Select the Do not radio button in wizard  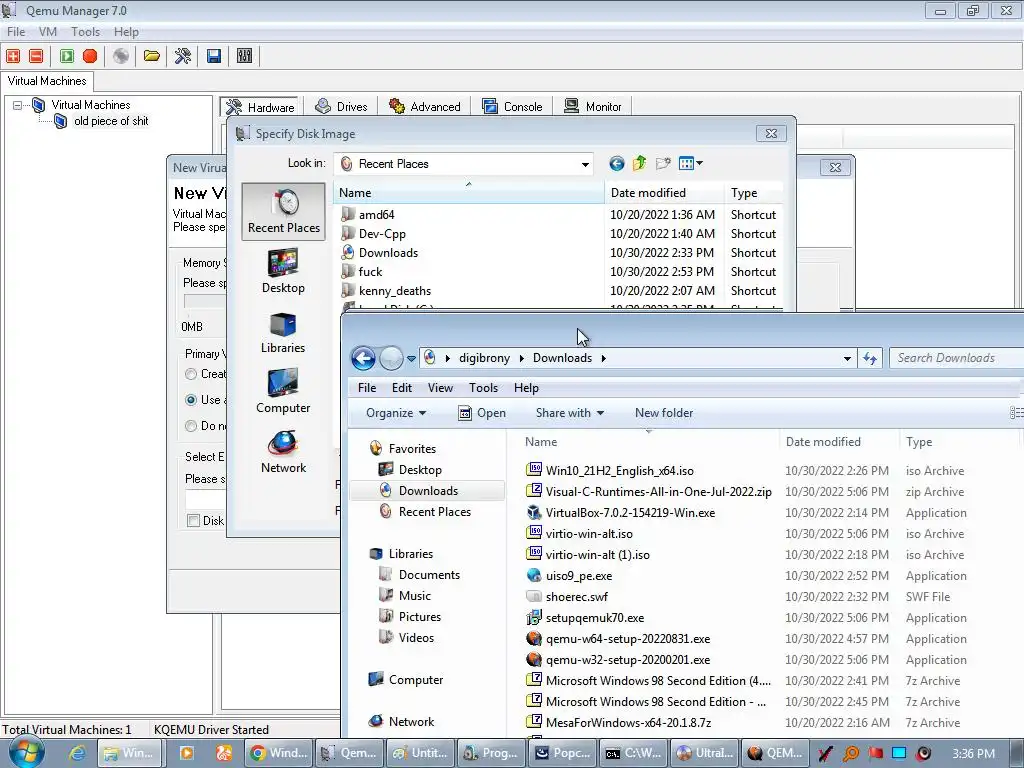191,426
